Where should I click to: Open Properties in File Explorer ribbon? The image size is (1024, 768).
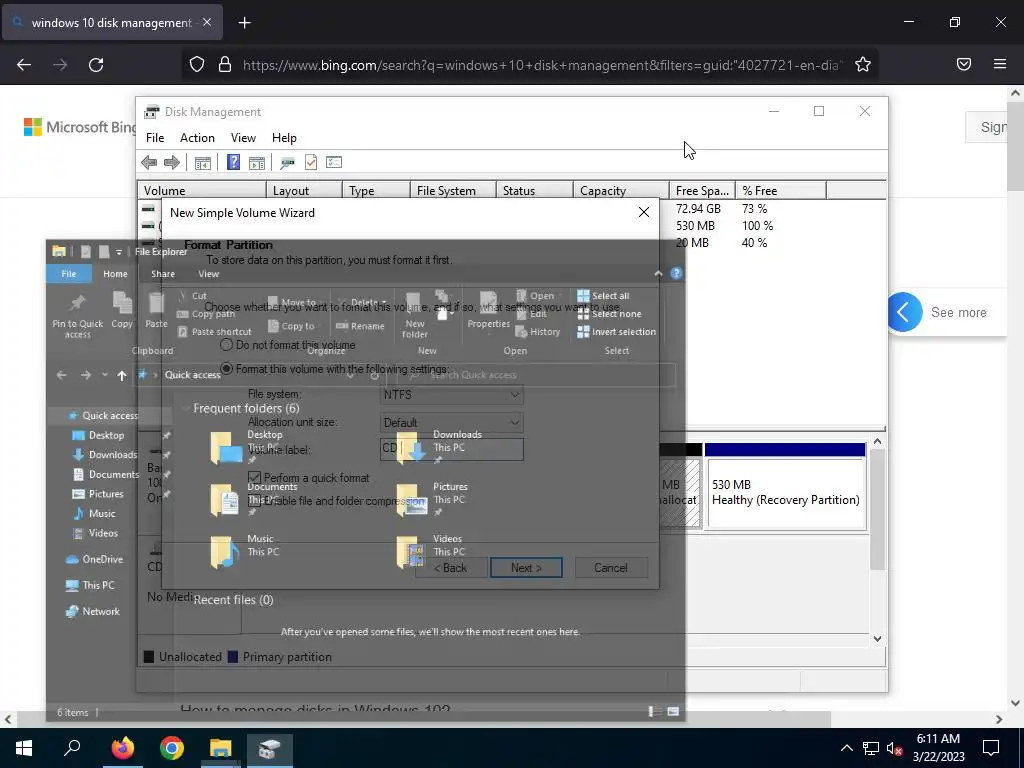click(x=488, y=310)
